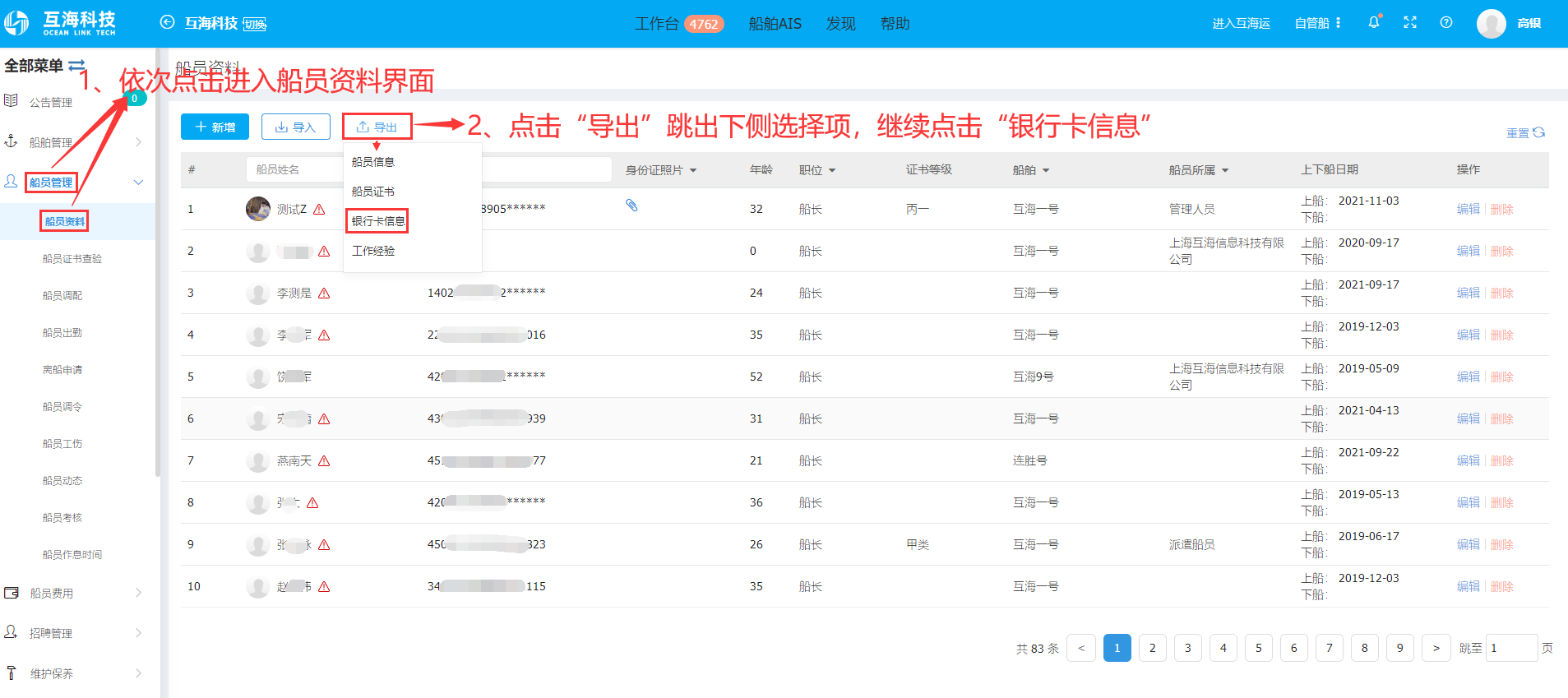1568x698 pixels.
Task: Click the Ocean Link Tech logo
Action: [60, 23]
